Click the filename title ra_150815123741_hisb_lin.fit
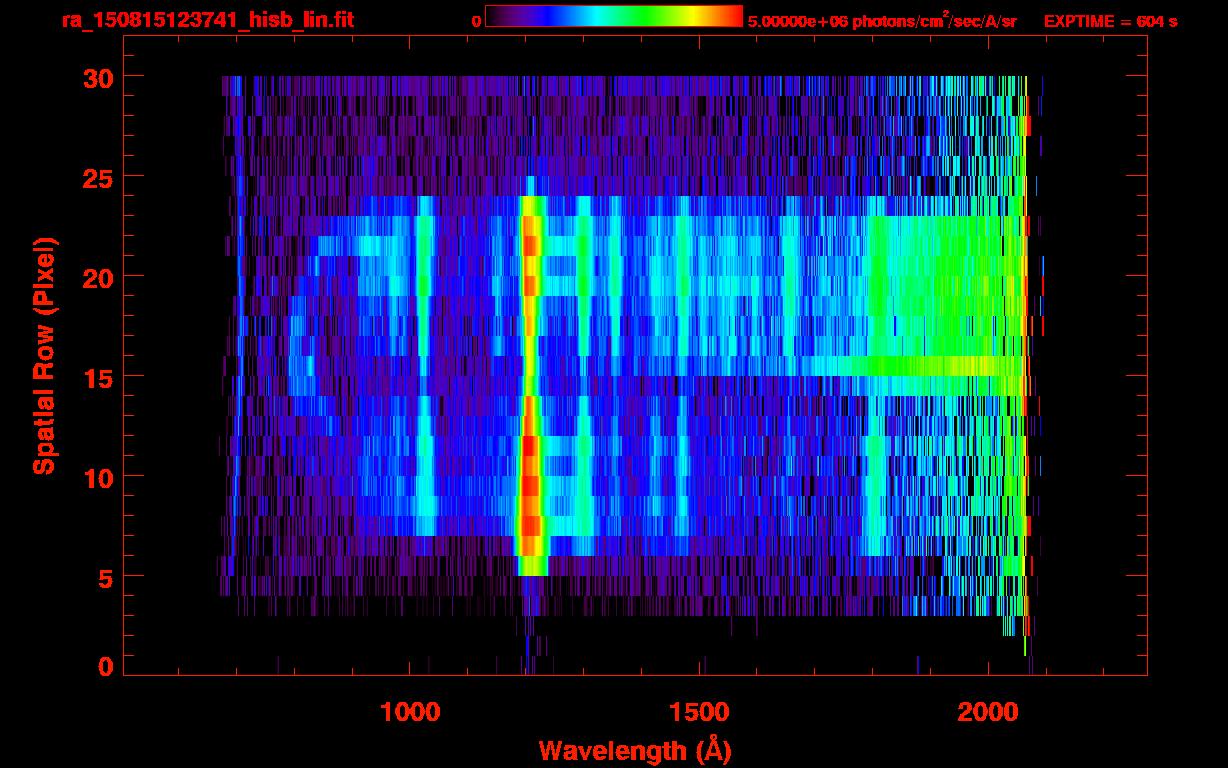The width and height of the screenshot is (1228, 768). click(x=207, y=19)
